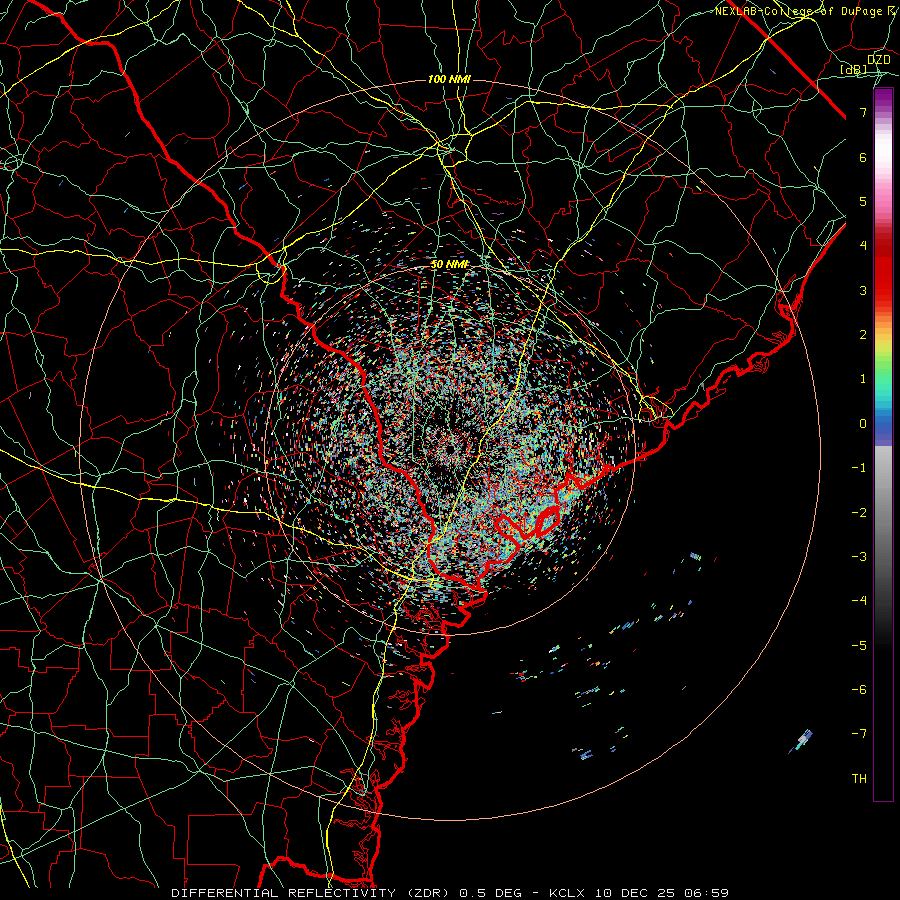Image resolution: width=900 pixels, height=900 pixels.
Task: Click the "50 NMI" range ring label
Action: (449, 264)
